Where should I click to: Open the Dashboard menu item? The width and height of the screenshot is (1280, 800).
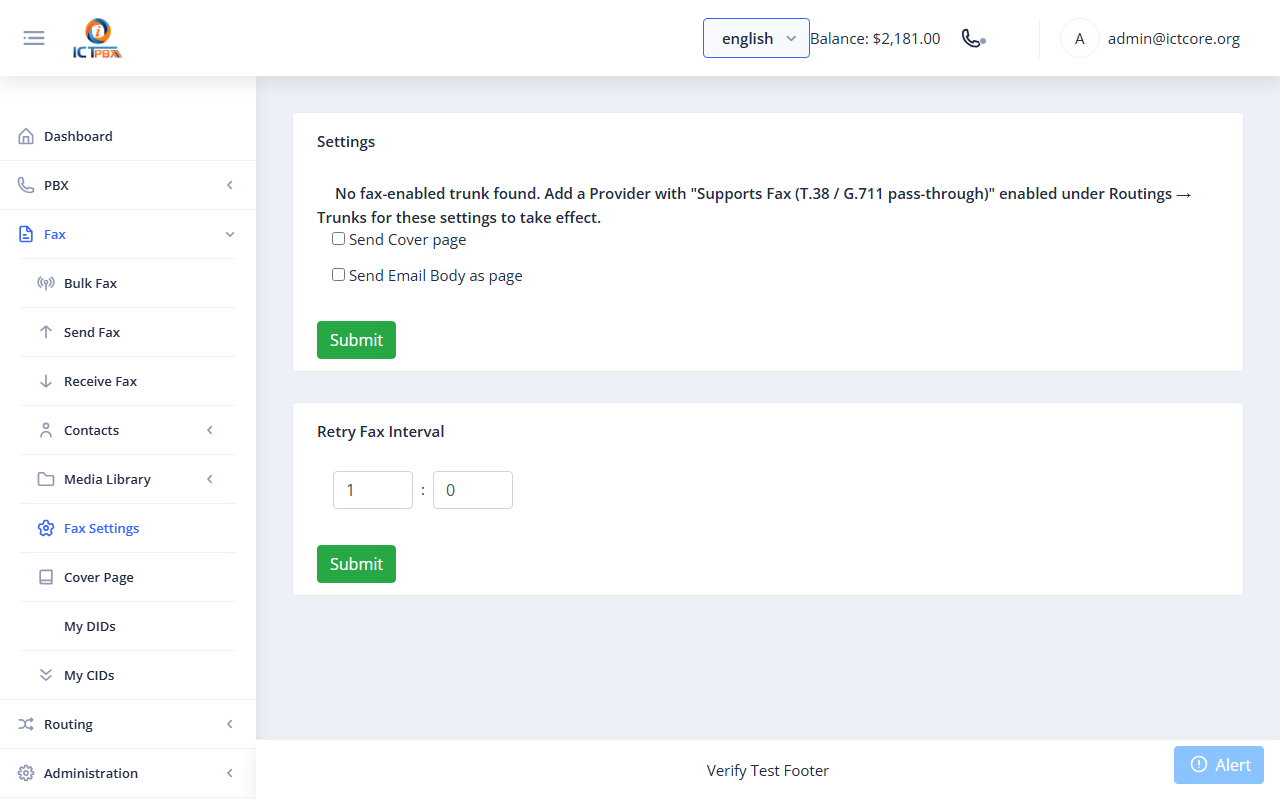point(128,136)
